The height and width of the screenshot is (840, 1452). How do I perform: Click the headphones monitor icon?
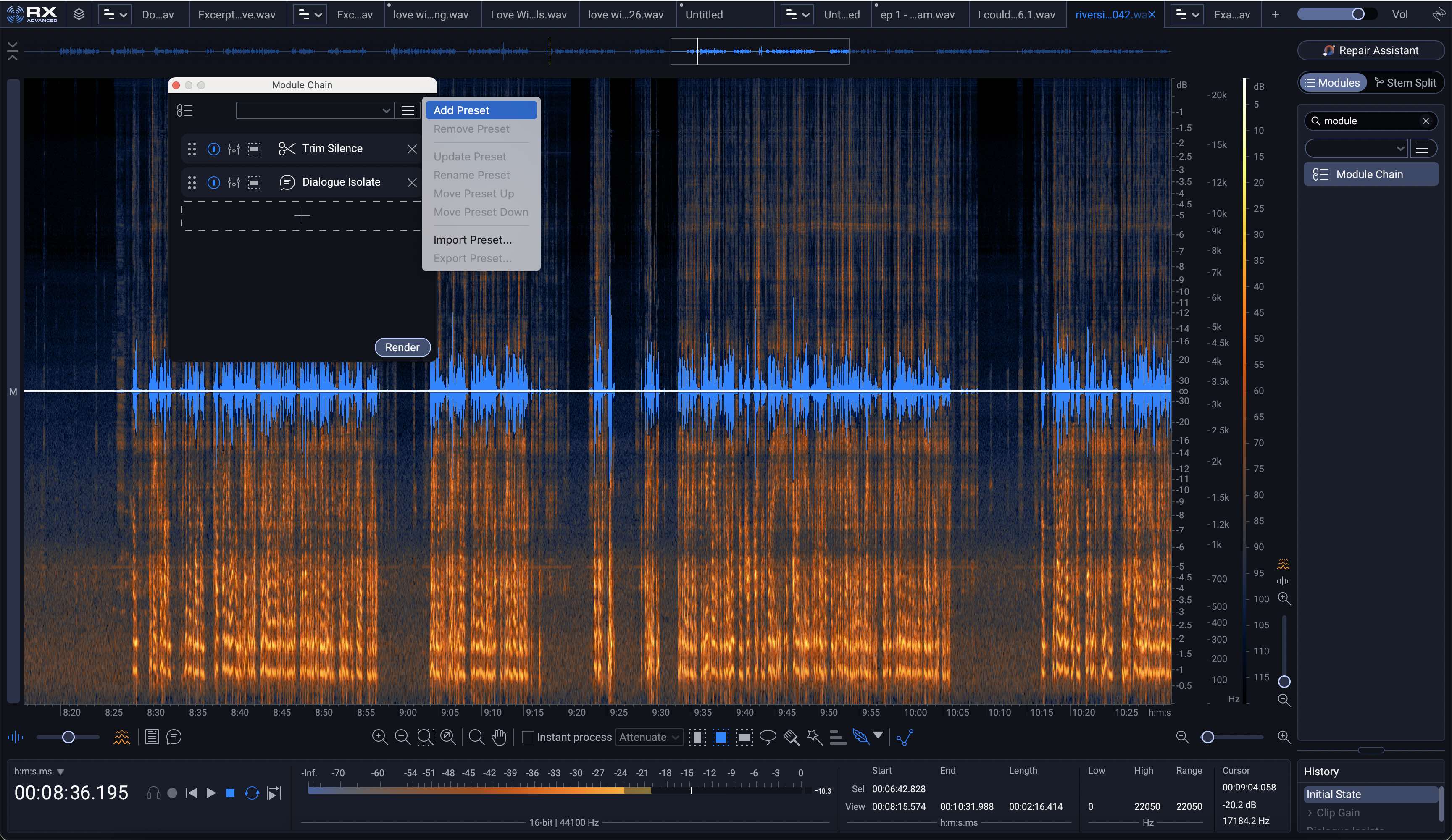coord(153,793)
